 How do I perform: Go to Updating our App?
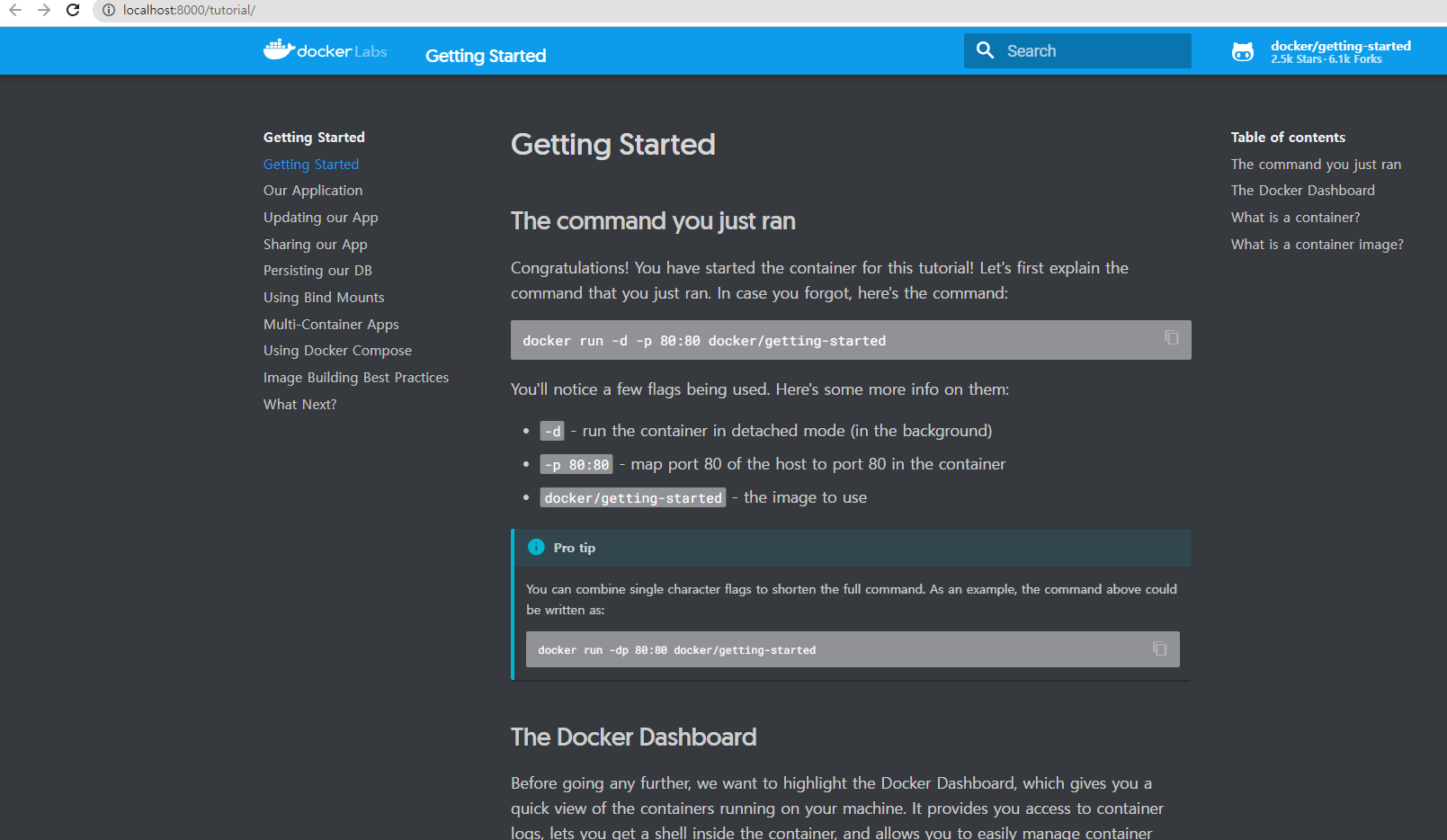point(321,218)
